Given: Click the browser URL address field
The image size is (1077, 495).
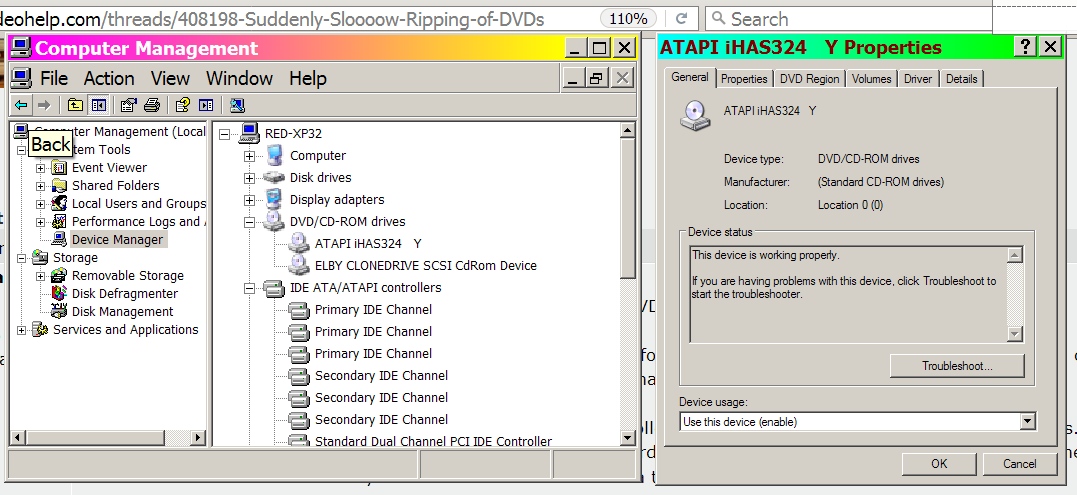Looking at the screenshot, I should pyautogui.click(x=297, y=19).
